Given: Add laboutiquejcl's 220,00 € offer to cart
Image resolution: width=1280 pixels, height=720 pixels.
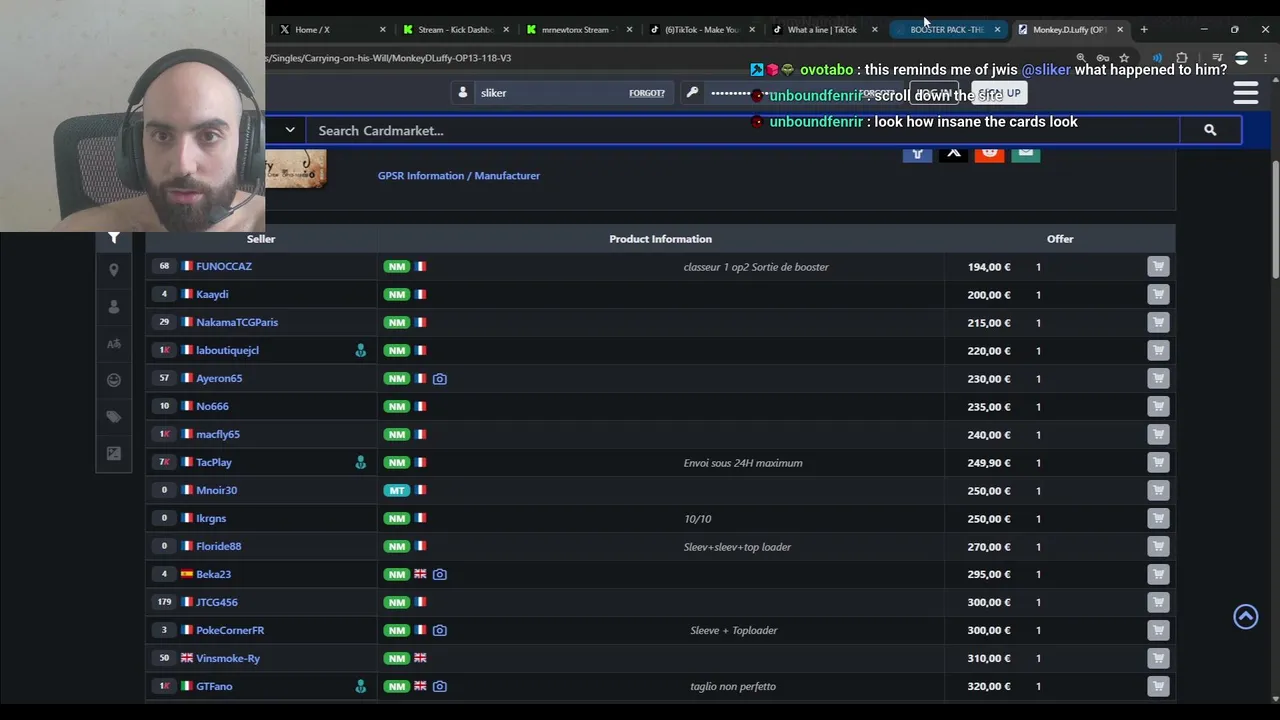Looking at the screenshot, I should coord(1158,350).
